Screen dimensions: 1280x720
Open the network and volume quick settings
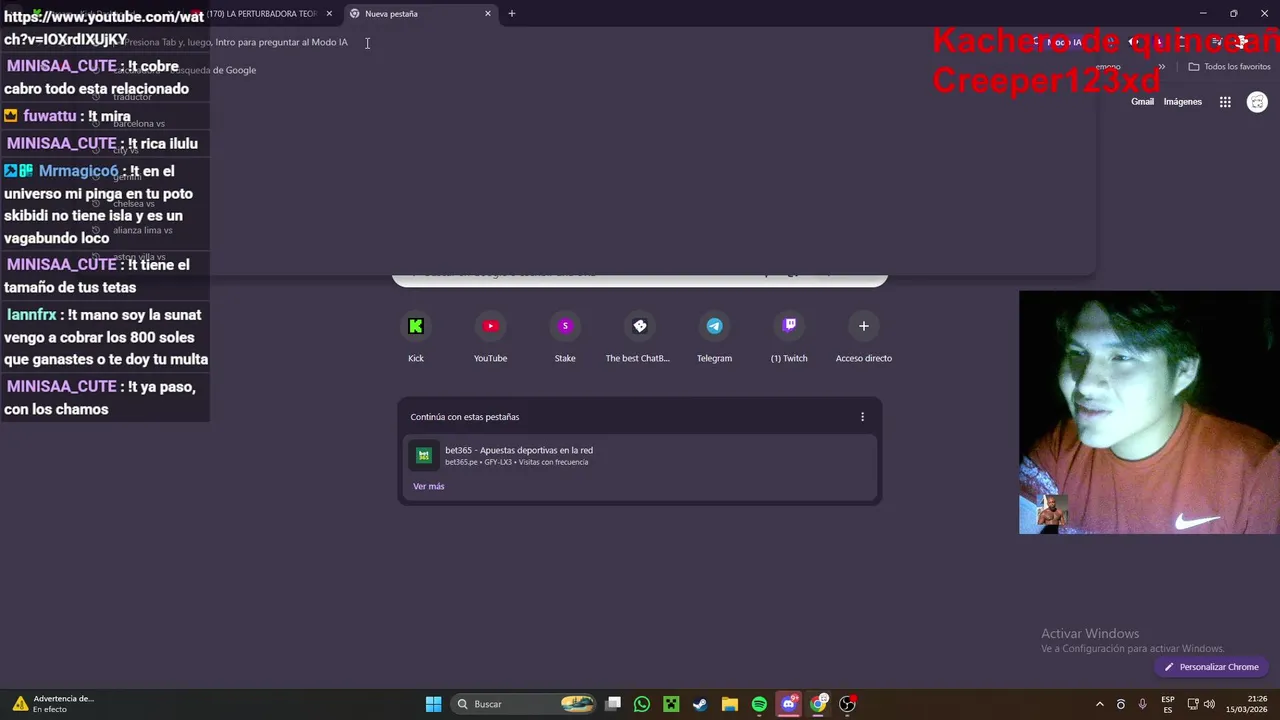(x=1201, y=704)
